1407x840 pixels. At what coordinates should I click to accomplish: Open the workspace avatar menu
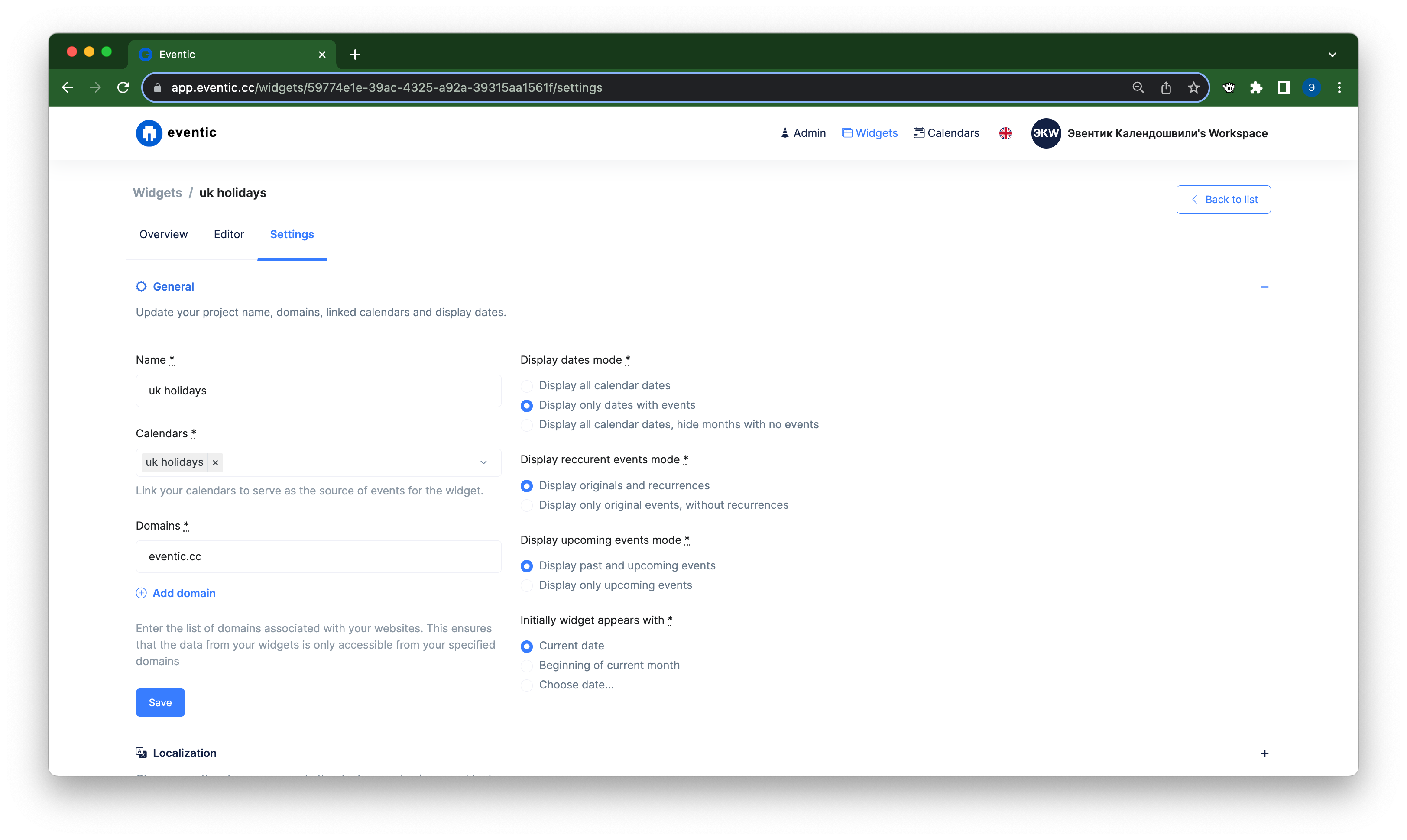click(1046, 133)
